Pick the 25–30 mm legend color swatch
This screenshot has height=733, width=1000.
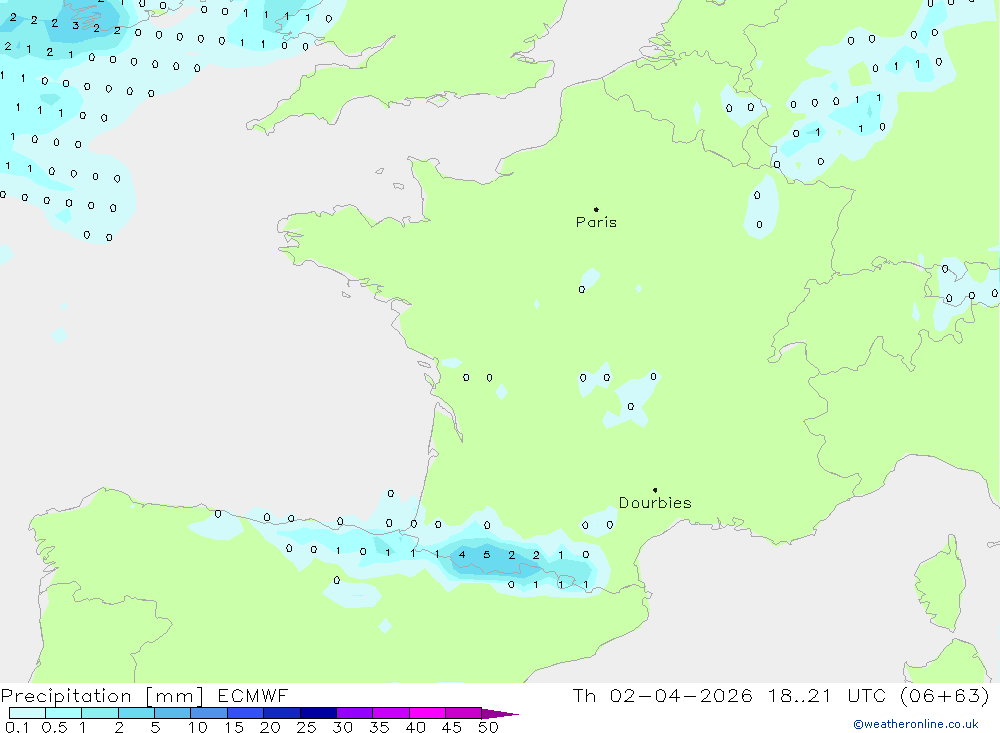[318, 713]
